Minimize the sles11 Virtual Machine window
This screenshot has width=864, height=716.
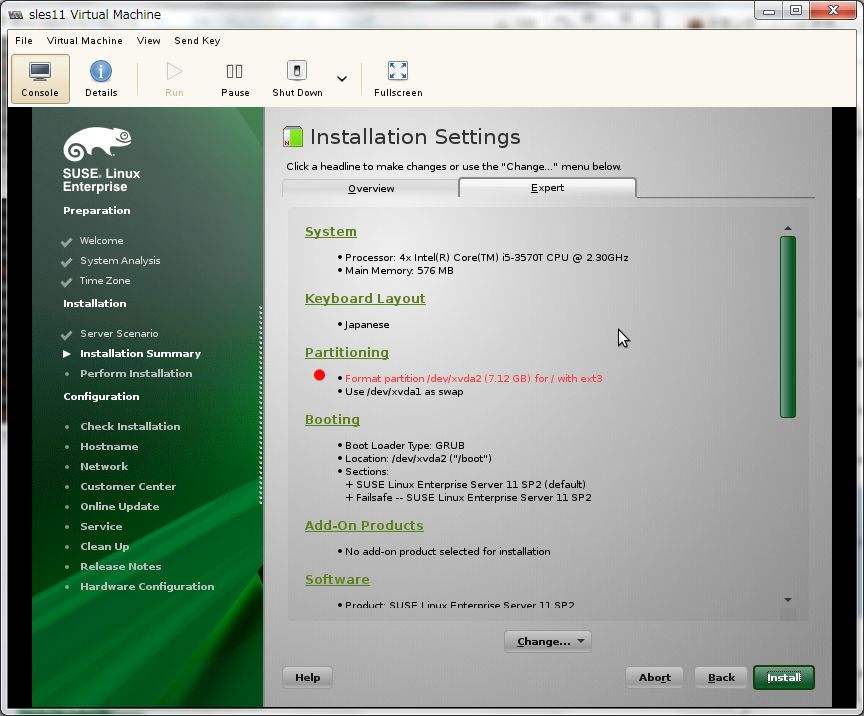(769, 11)
